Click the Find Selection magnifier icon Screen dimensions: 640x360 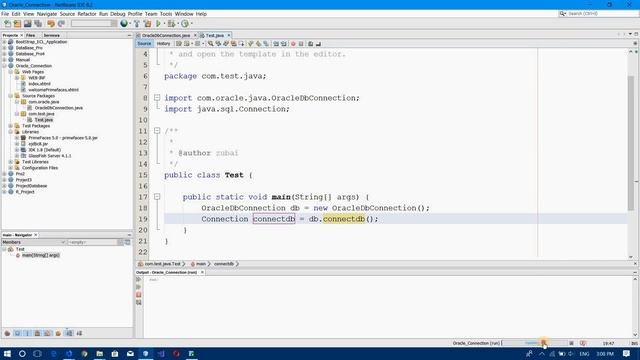211,44
